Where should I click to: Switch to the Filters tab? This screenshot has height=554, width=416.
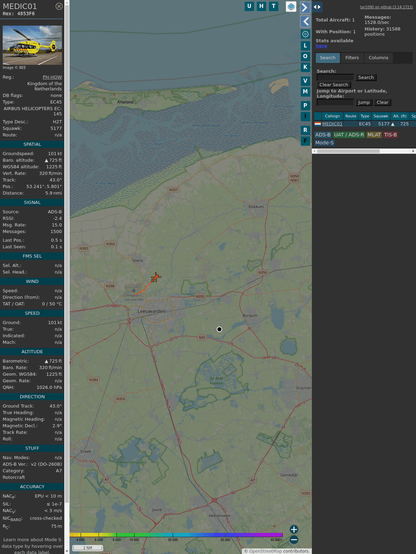pyautogui.click(x=352, y=58)
